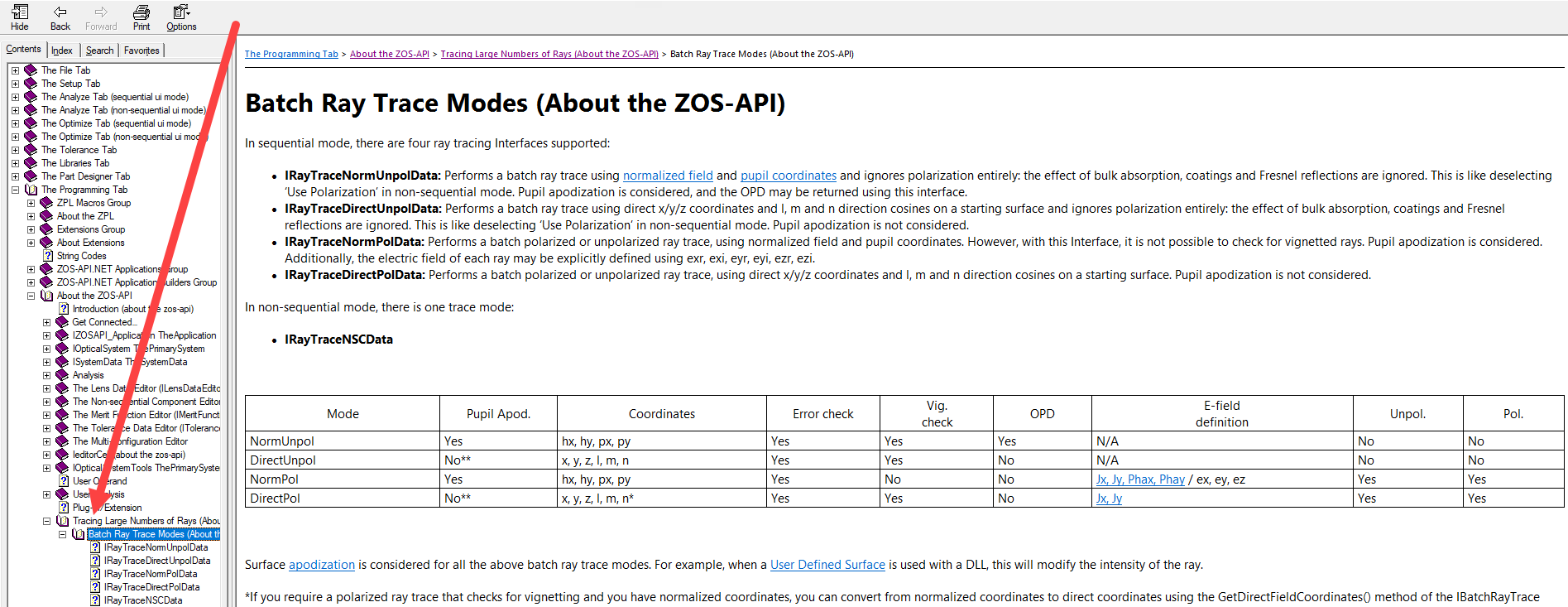
Task: Follow the User Defined Surface link
Action: (827, 565)
